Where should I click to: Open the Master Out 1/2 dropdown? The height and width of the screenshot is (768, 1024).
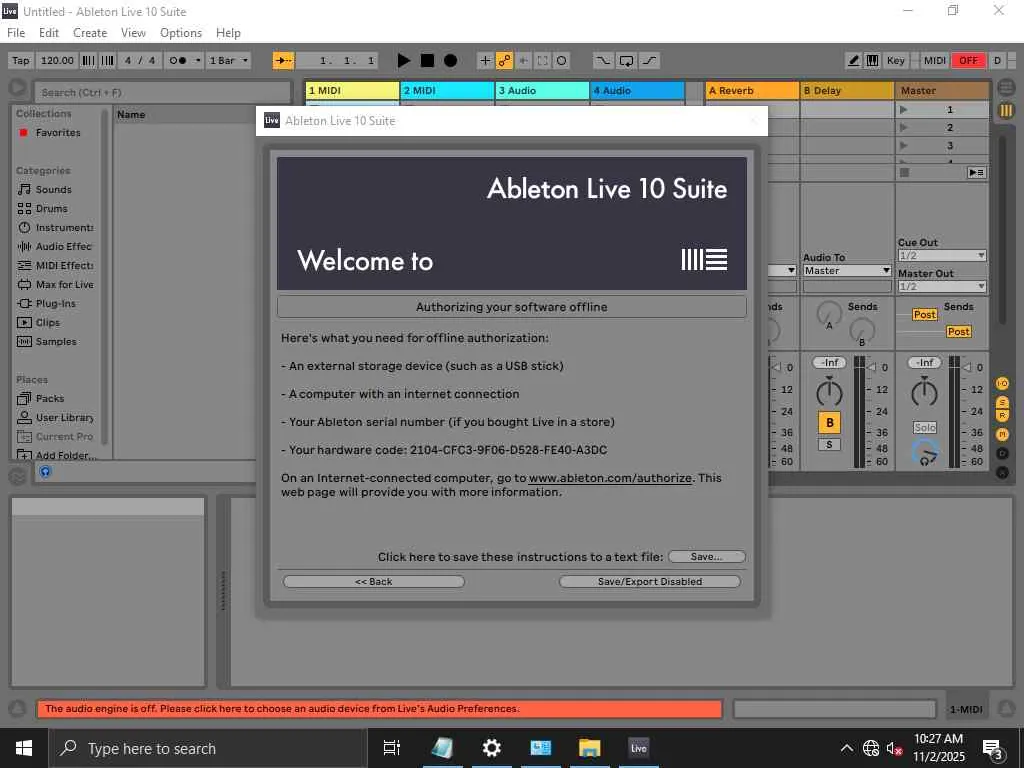coord(942,286)
